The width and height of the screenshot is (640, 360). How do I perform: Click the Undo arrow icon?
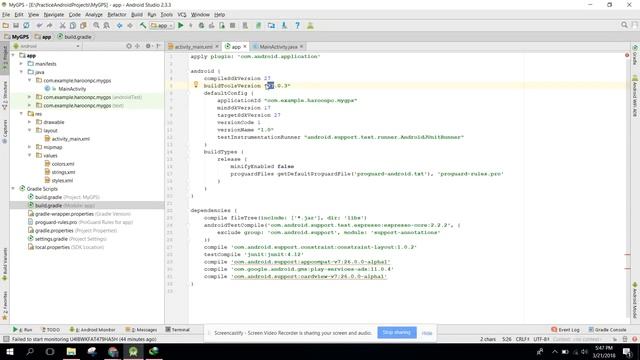39,25
